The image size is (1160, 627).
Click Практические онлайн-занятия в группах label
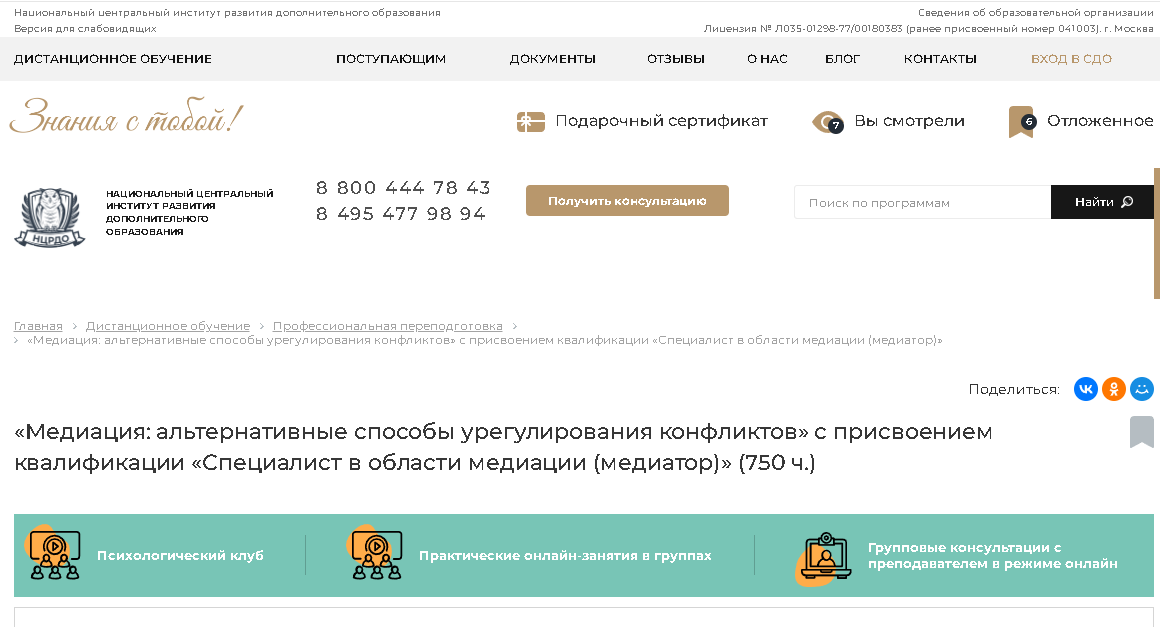click(x=565, y=555)
